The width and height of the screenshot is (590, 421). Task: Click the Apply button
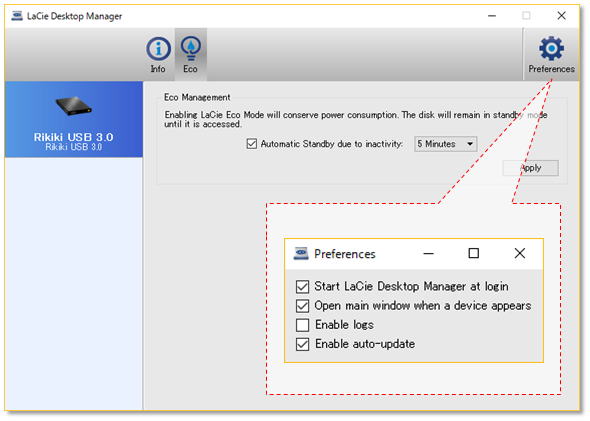click(531, 168)
